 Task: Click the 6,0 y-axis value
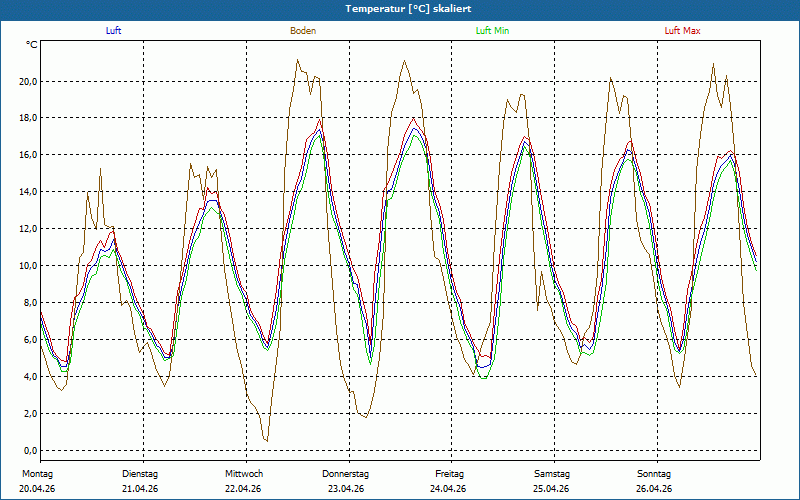[30, 340]
